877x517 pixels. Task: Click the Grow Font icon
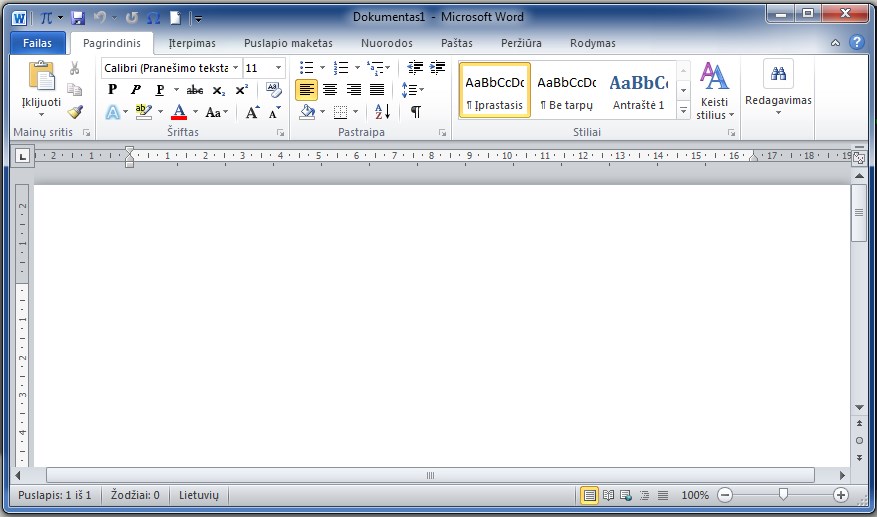pyautogui.click(x=253, y=112)
